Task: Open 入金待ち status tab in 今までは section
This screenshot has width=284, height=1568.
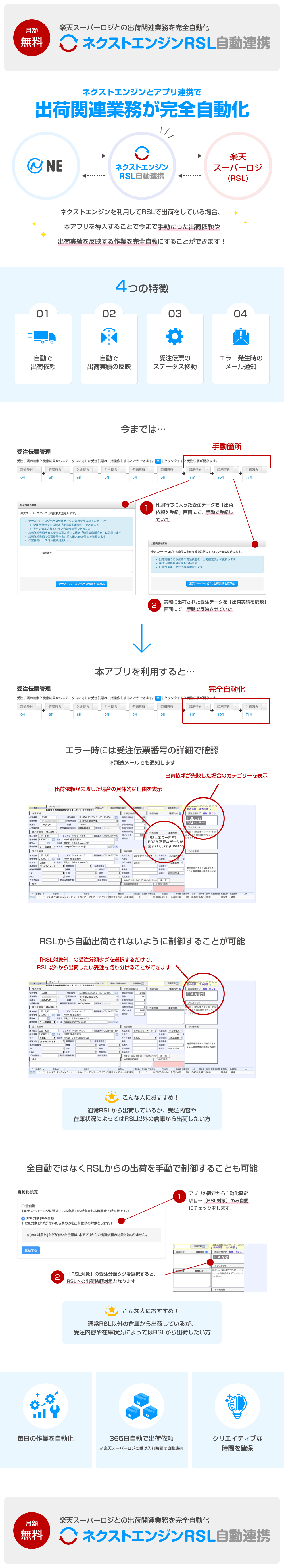Action: pyautogui.click(x=82, y=469)
